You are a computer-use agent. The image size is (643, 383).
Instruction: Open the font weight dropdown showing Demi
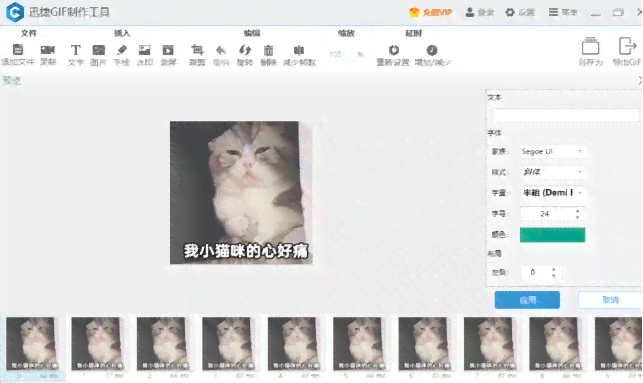tap(552, 193)
